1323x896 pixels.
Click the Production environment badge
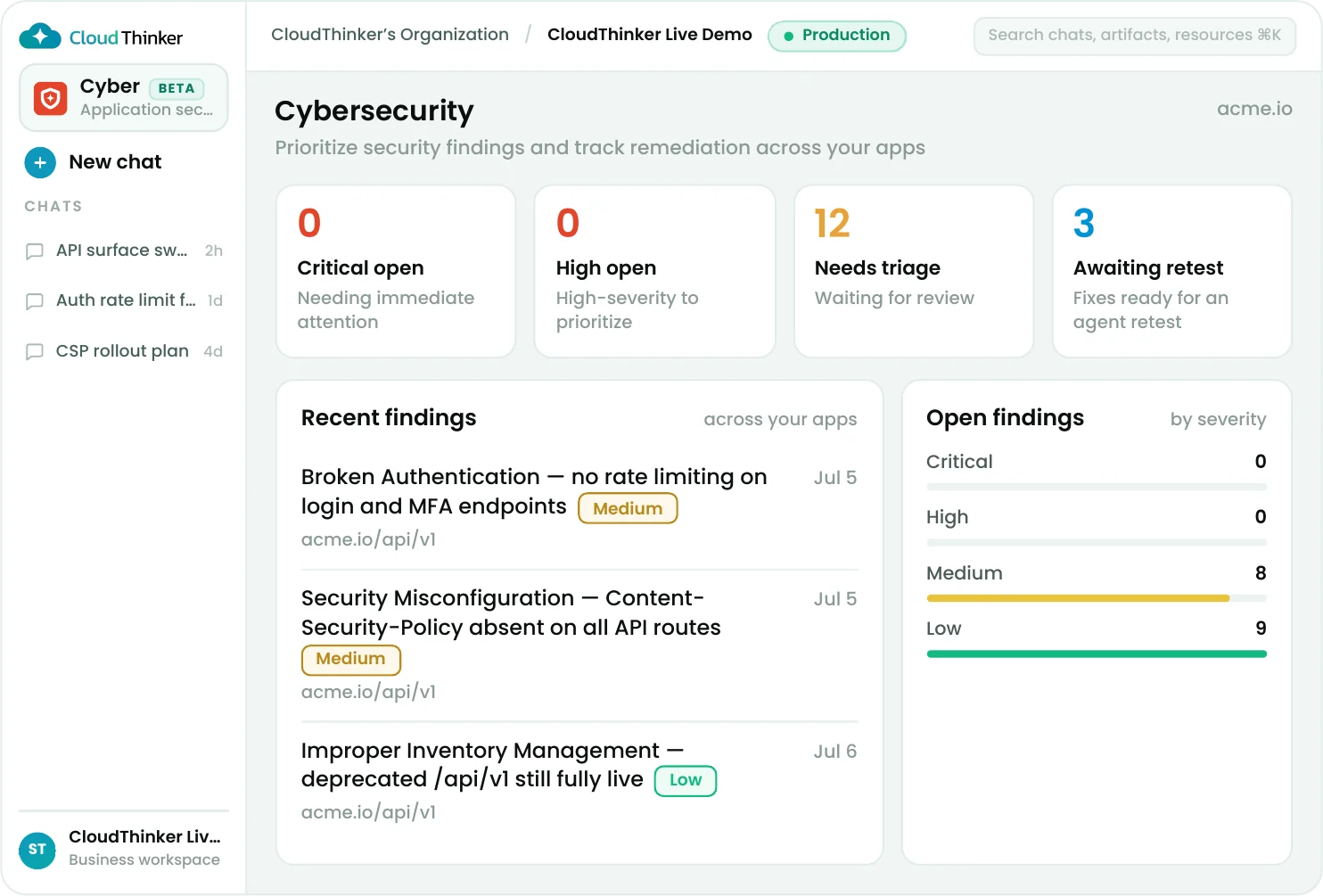[x=837, y=36]
